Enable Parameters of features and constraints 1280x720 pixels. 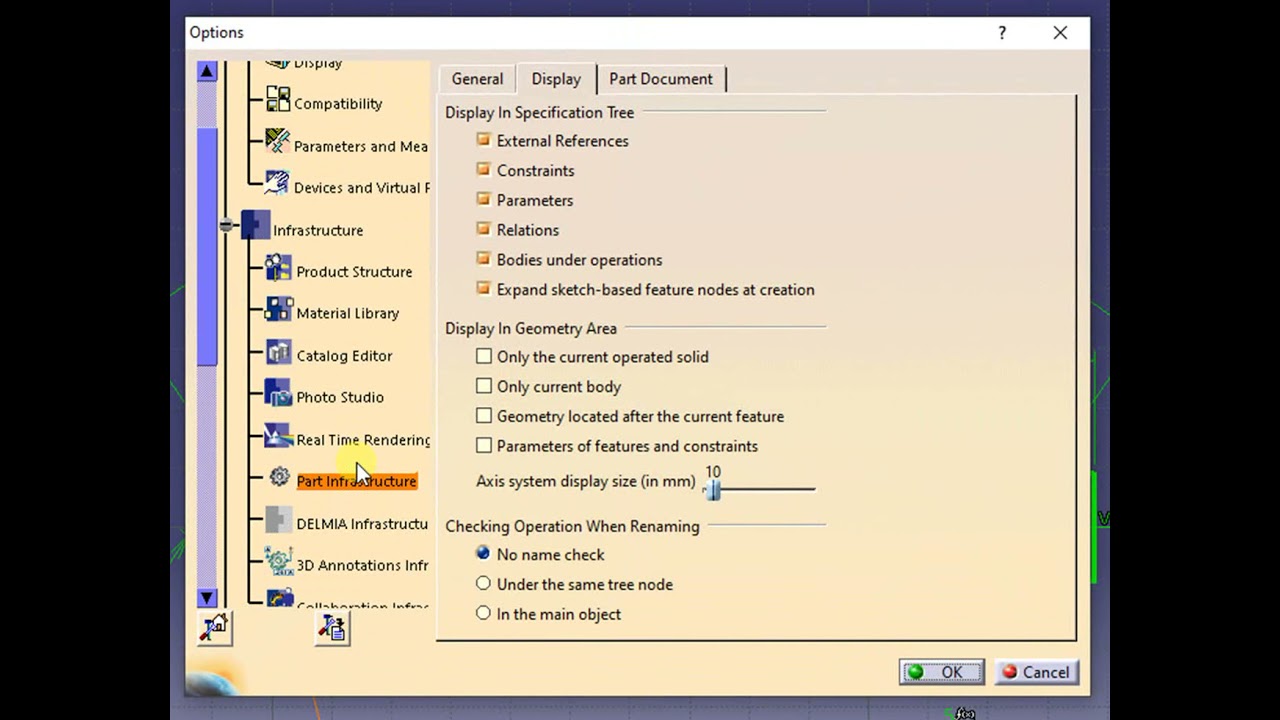[x=484, y=446]
